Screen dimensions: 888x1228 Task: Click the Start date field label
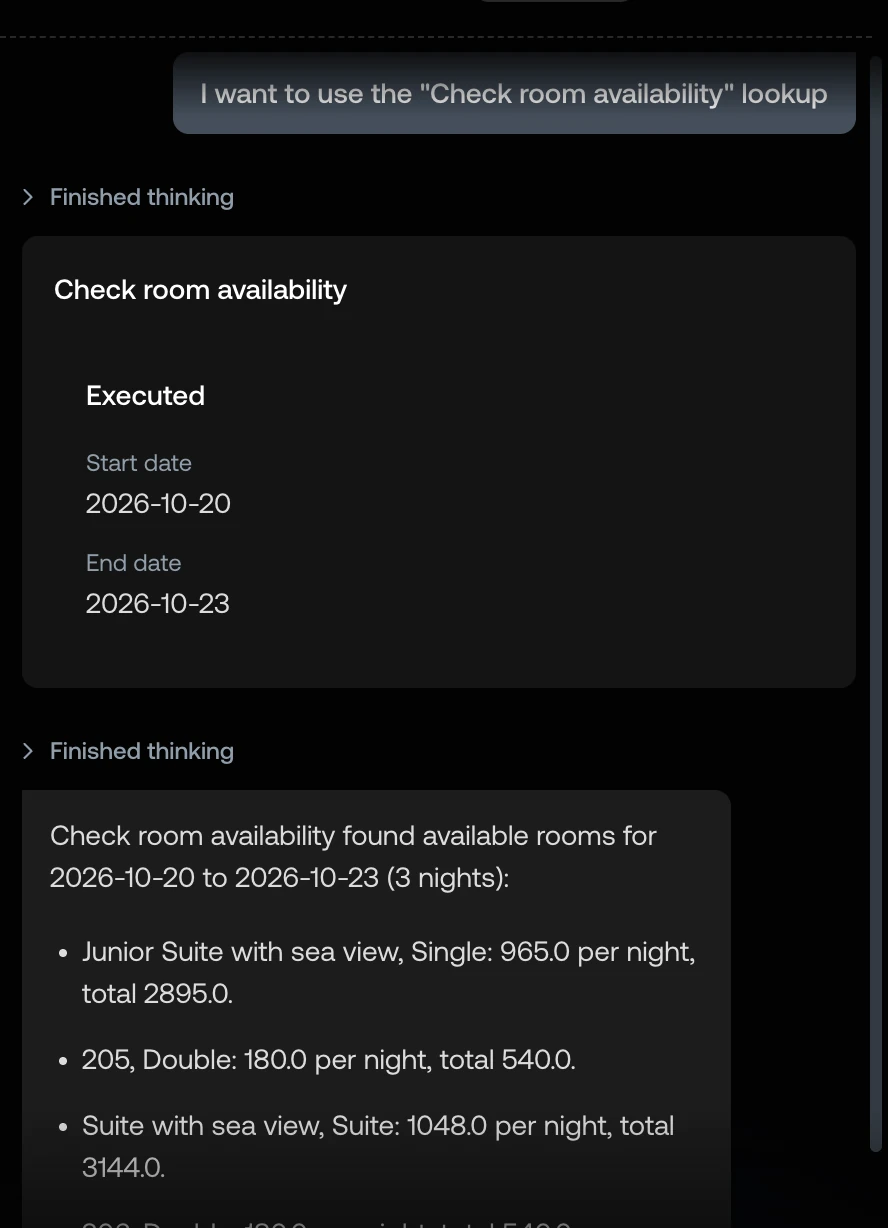tap(138, 463)
